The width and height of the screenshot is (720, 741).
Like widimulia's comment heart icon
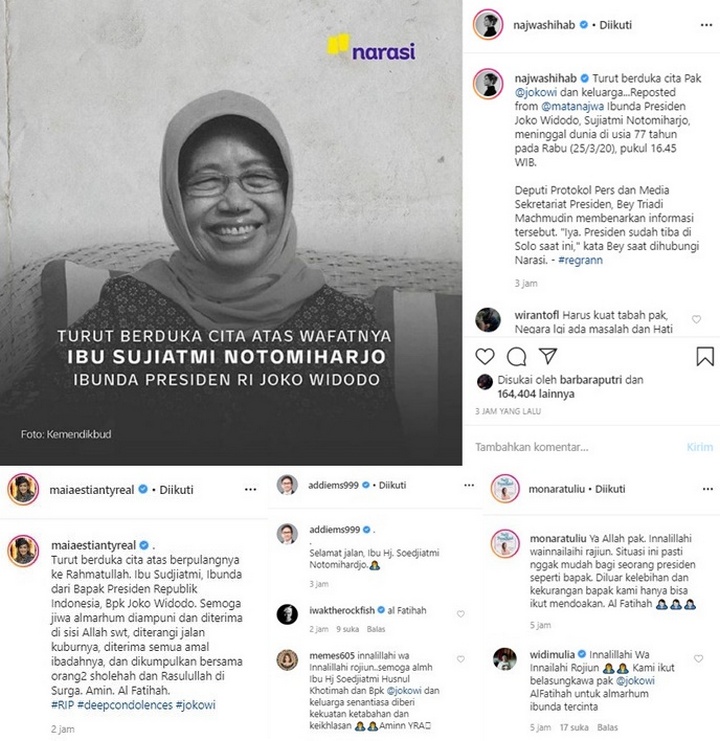click(698, 658)
